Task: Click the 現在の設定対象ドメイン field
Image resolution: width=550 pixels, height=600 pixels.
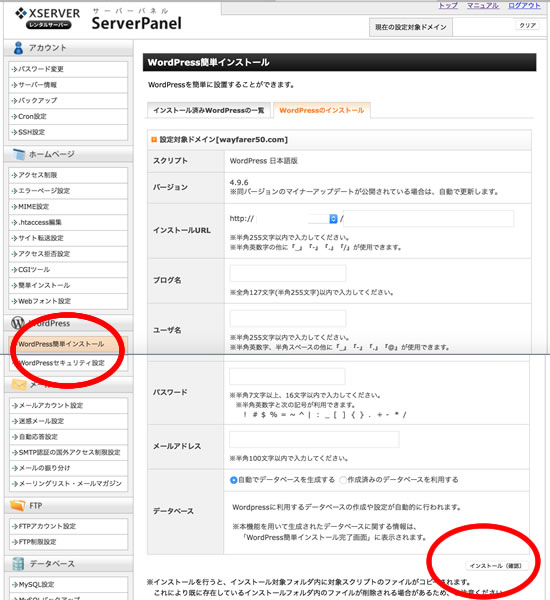Action: point(483,27)
